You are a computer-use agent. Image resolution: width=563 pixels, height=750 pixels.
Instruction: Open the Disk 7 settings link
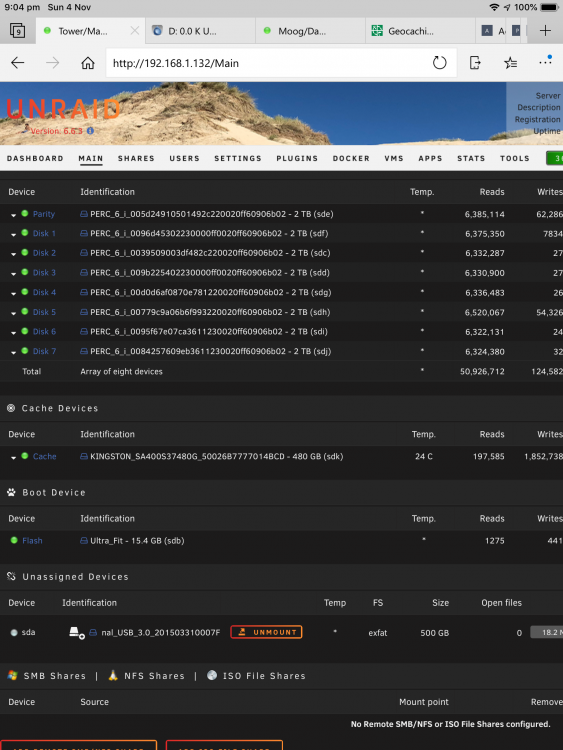44,351
